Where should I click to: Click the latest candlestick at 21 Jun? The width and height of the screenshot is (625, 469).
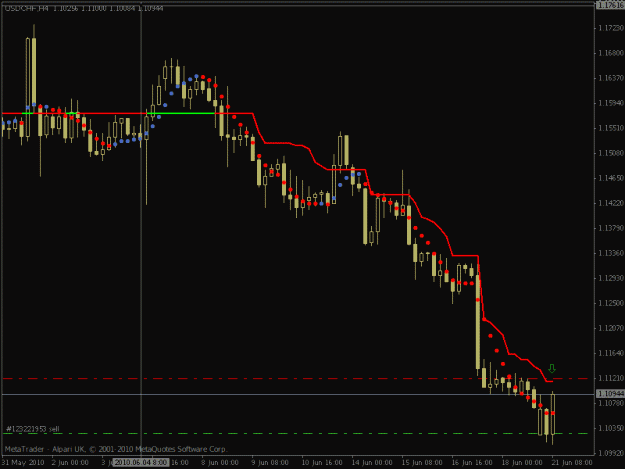pyautogui.click(x=552, y=417)
